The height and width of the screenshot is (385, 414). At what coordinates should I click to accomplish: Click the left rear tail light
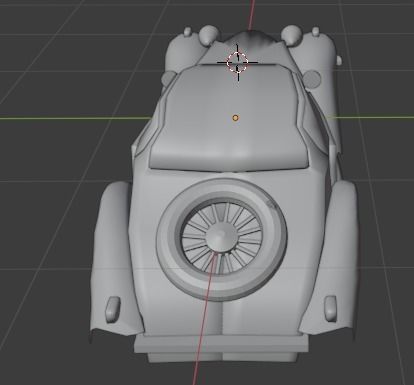point(112,309)
